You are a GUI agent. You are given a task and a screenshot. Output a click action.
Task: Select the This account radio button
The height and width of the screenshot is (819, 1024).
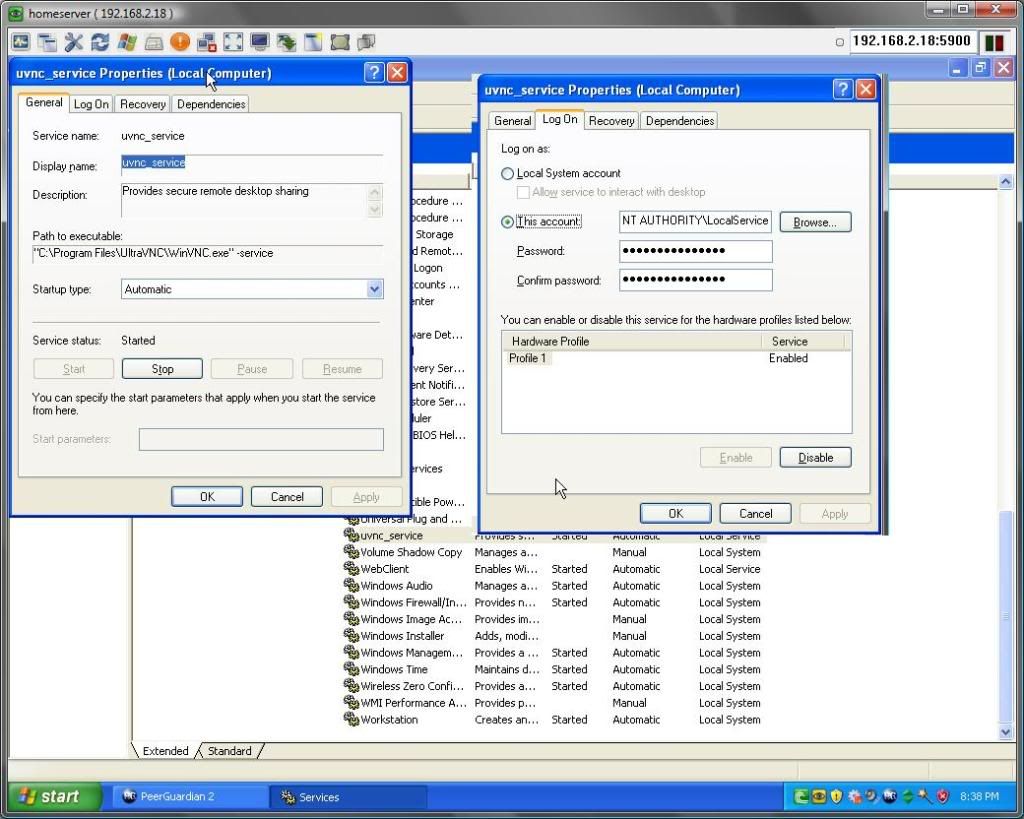click(x=507, y=222)
